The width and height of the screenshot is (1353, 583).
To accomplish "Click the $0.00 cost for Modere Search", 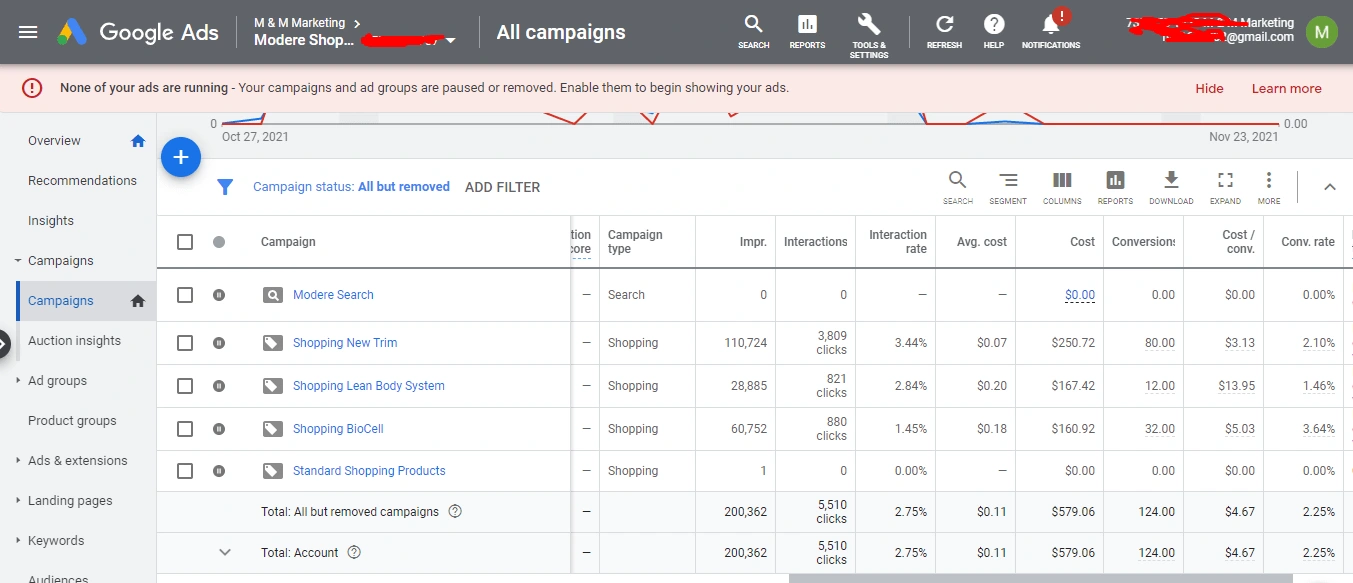I will [1080, 295].
